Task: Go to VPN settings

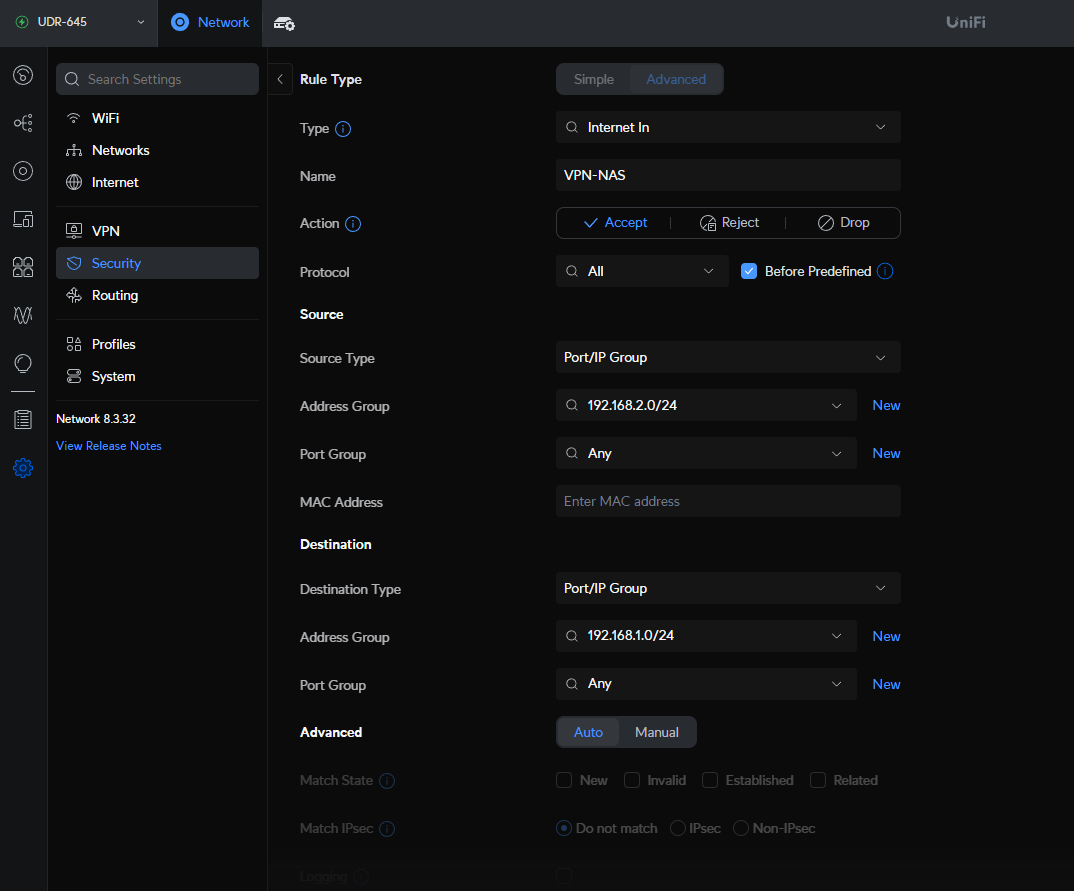Action: click(x=158, y=231)
